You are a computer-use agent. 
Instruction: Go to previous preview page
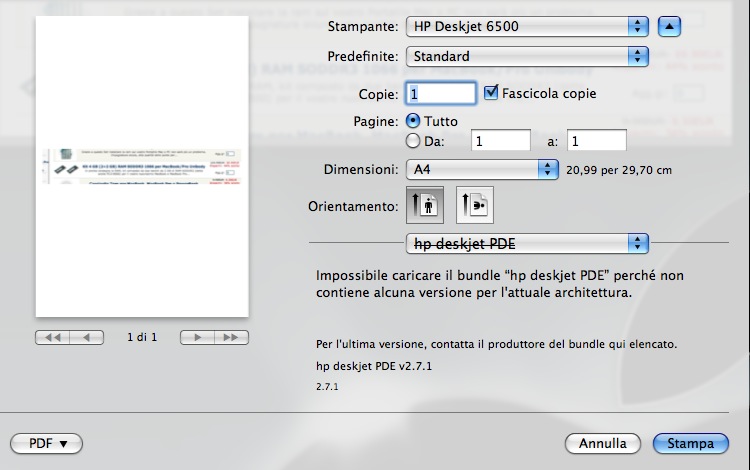(x=87, y=338)
